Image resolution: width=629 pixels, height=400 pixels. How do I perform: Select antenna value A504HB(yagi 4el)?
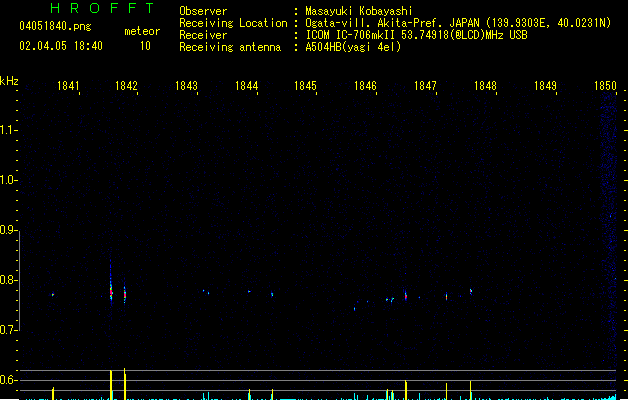(353, 47)
